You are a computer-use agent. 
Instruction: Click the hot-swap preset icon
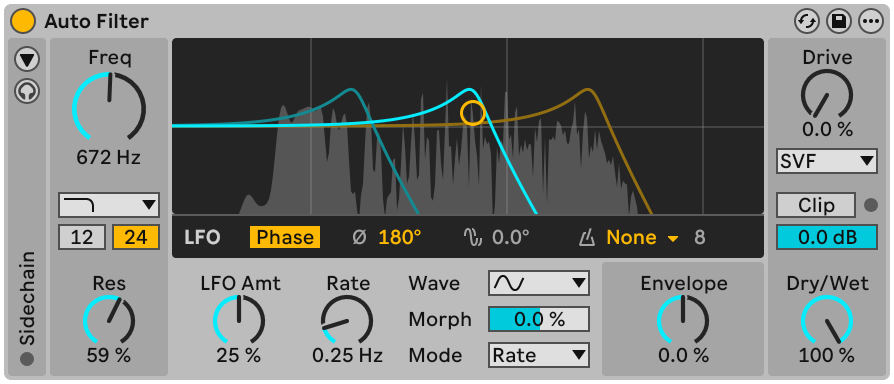click(806, 22)
